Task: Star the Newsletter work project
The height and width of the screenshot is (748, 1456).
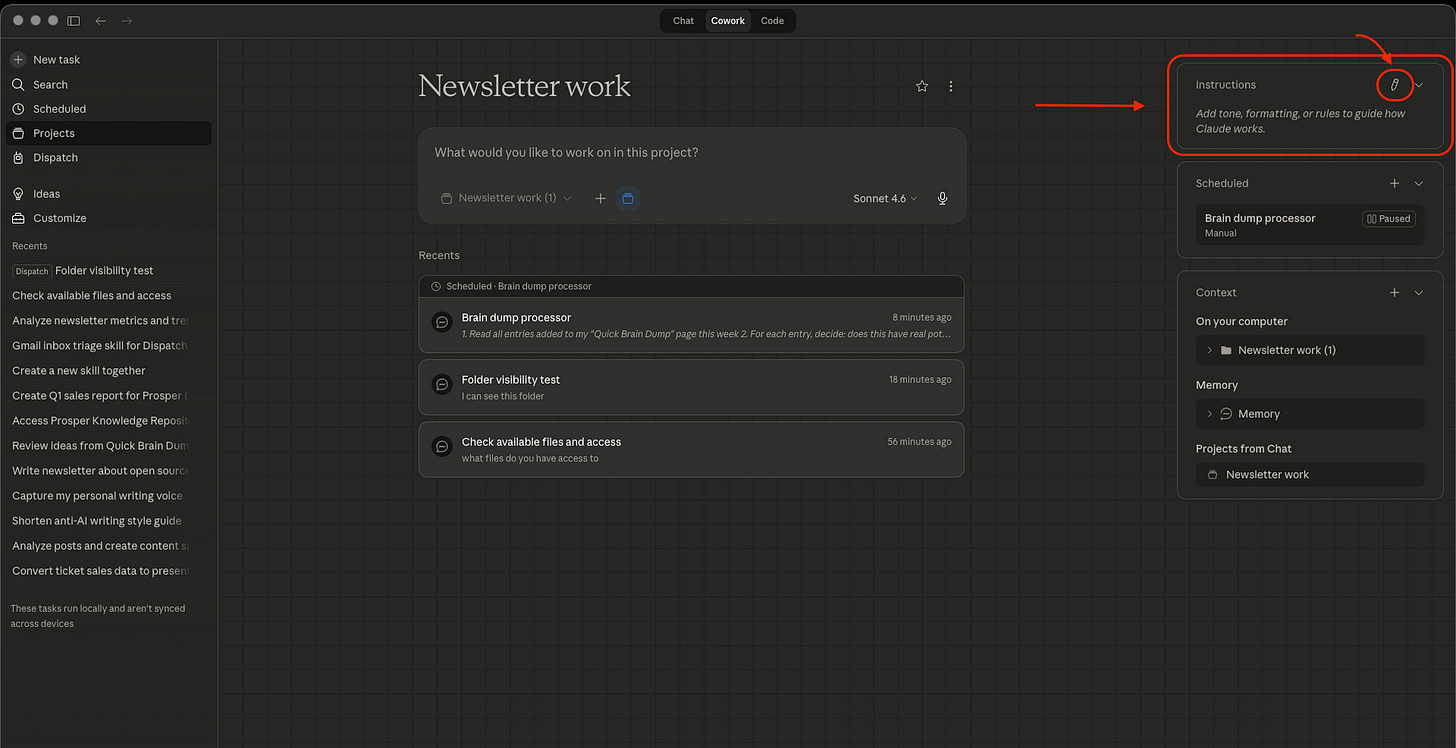Action: [922, 86]
